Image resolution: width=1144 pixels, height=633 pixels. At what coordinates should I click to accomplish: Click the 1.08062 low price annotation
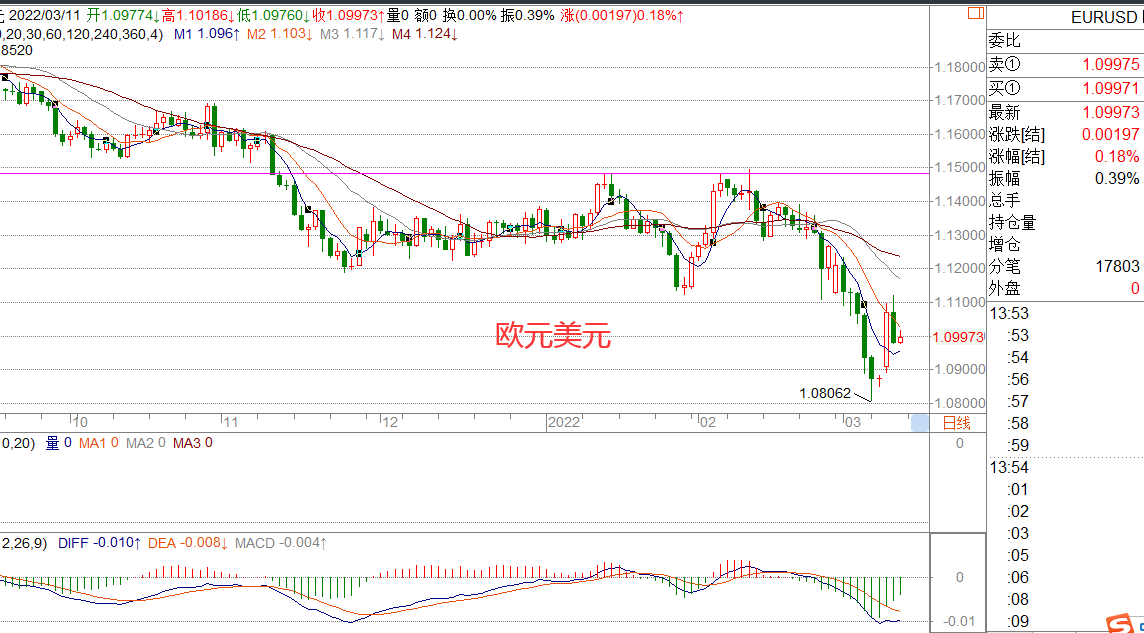pyautogui.click(x=825, y=394)
